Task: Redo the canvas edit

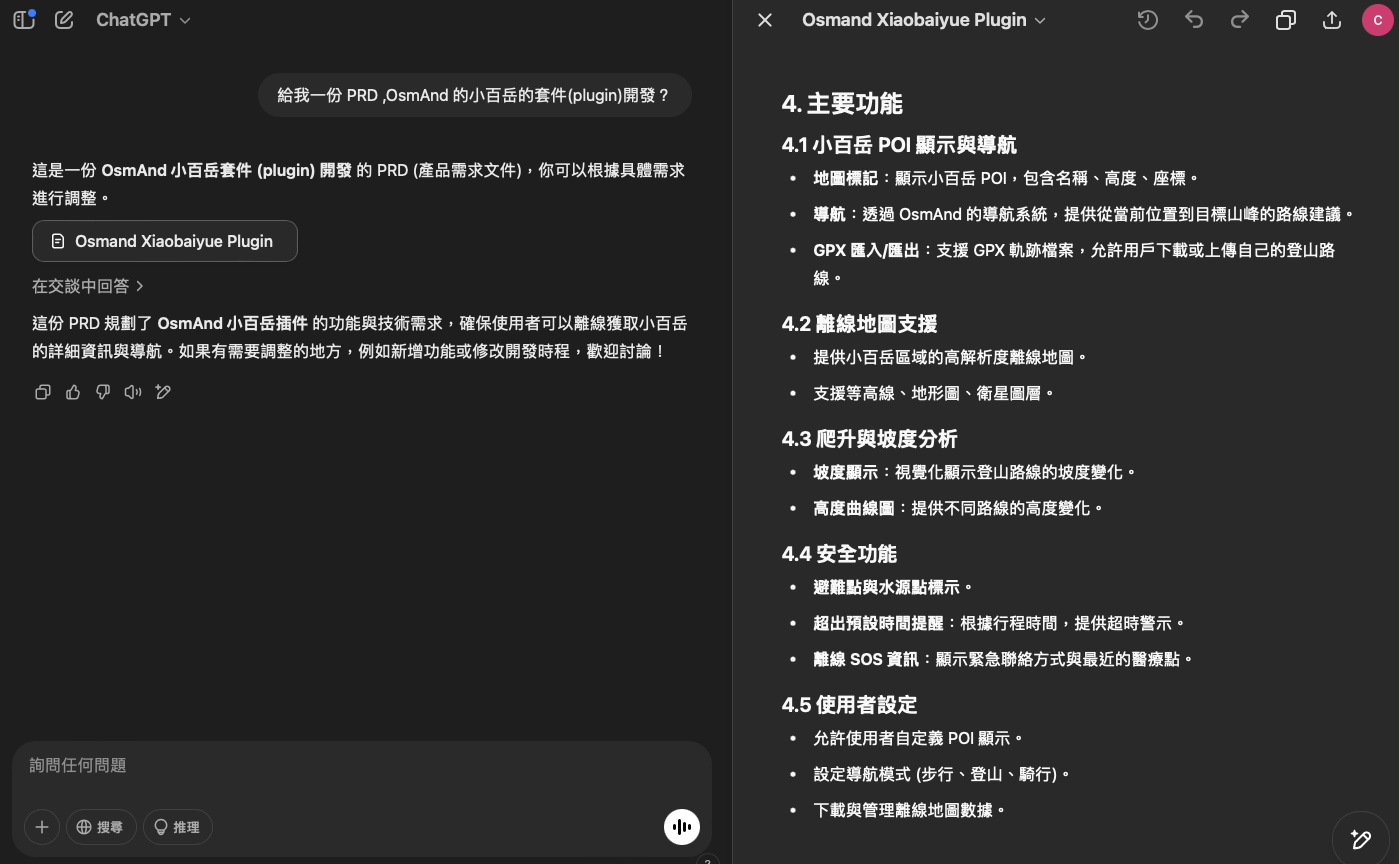Action: pyautogui.click(x=1240, y=20)
